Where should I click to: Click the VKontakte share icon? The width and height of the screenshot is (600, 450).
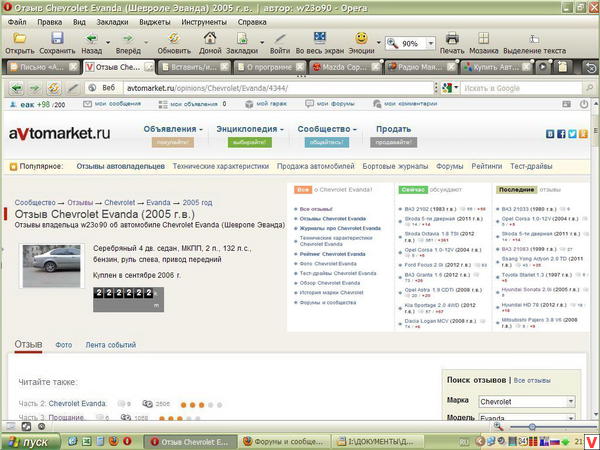550,134
